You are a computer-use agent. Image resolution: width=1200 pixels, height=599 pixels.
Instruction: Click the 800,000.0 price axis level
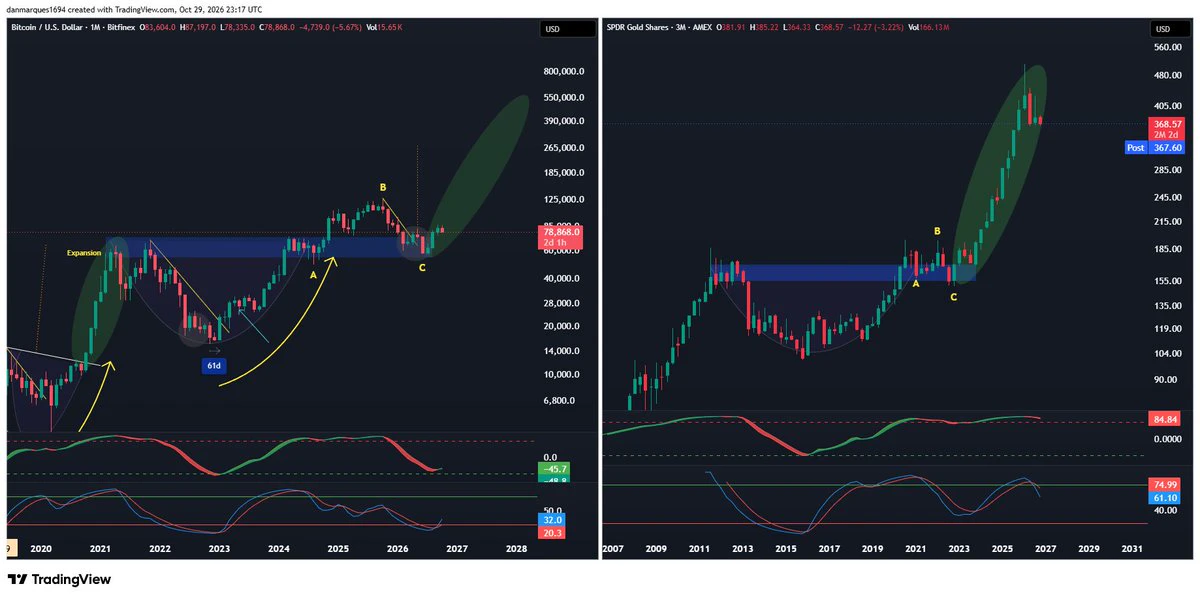point(564,72)
